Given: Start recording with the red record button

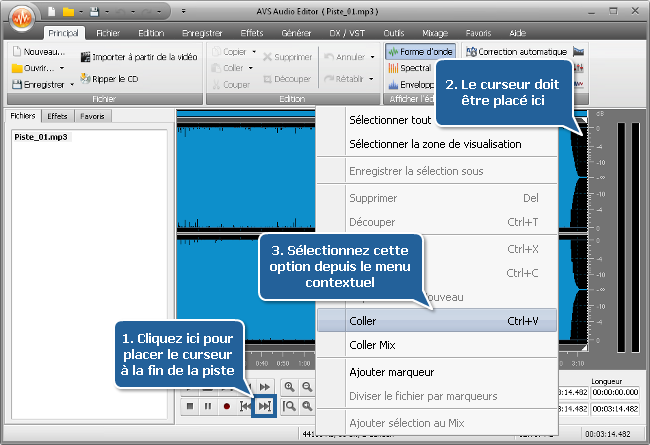Looking at the screenshot, I should point(227,406).
